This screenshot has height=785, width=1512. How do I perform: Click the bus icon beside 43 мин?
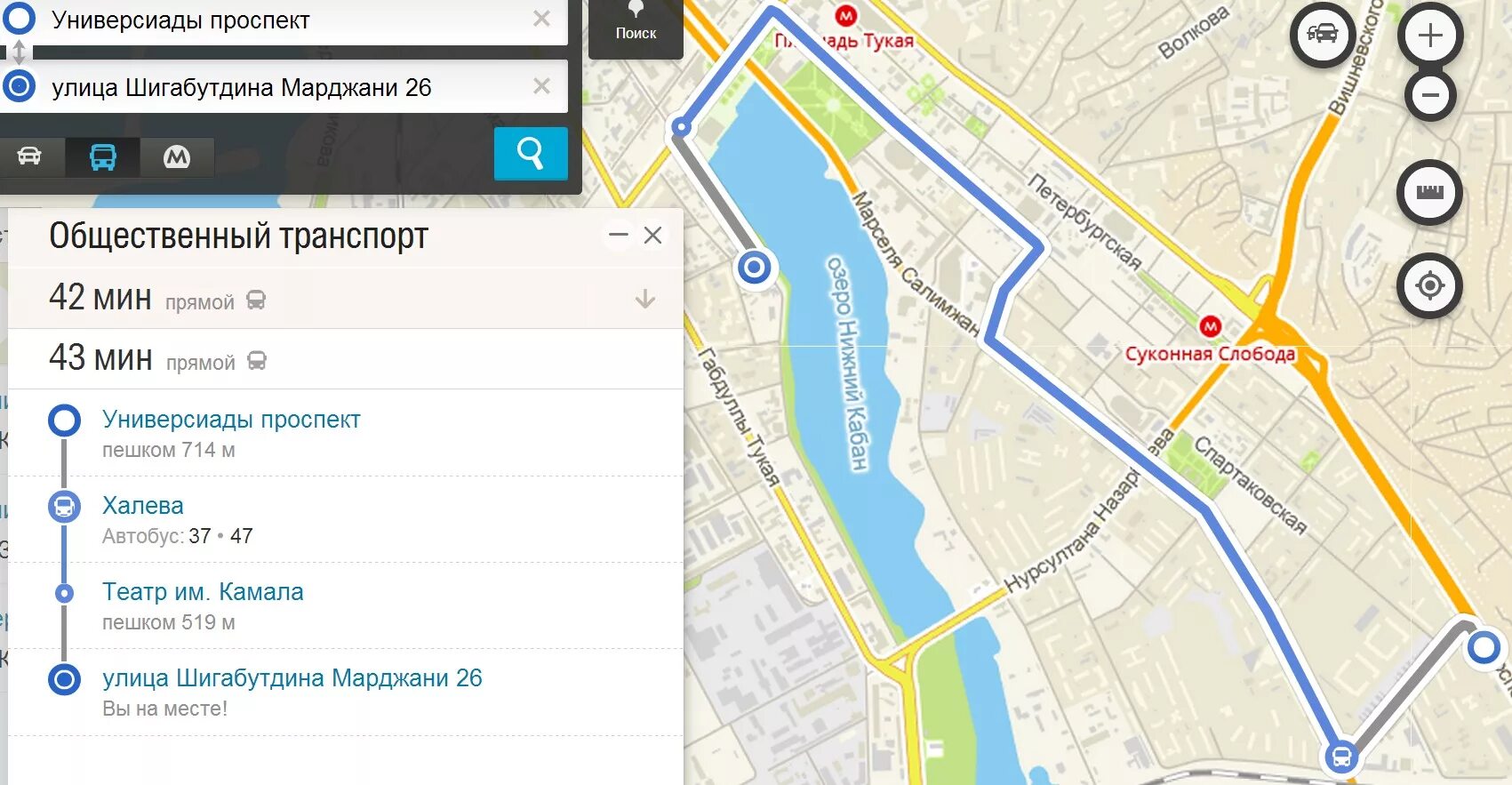point(257,360)
